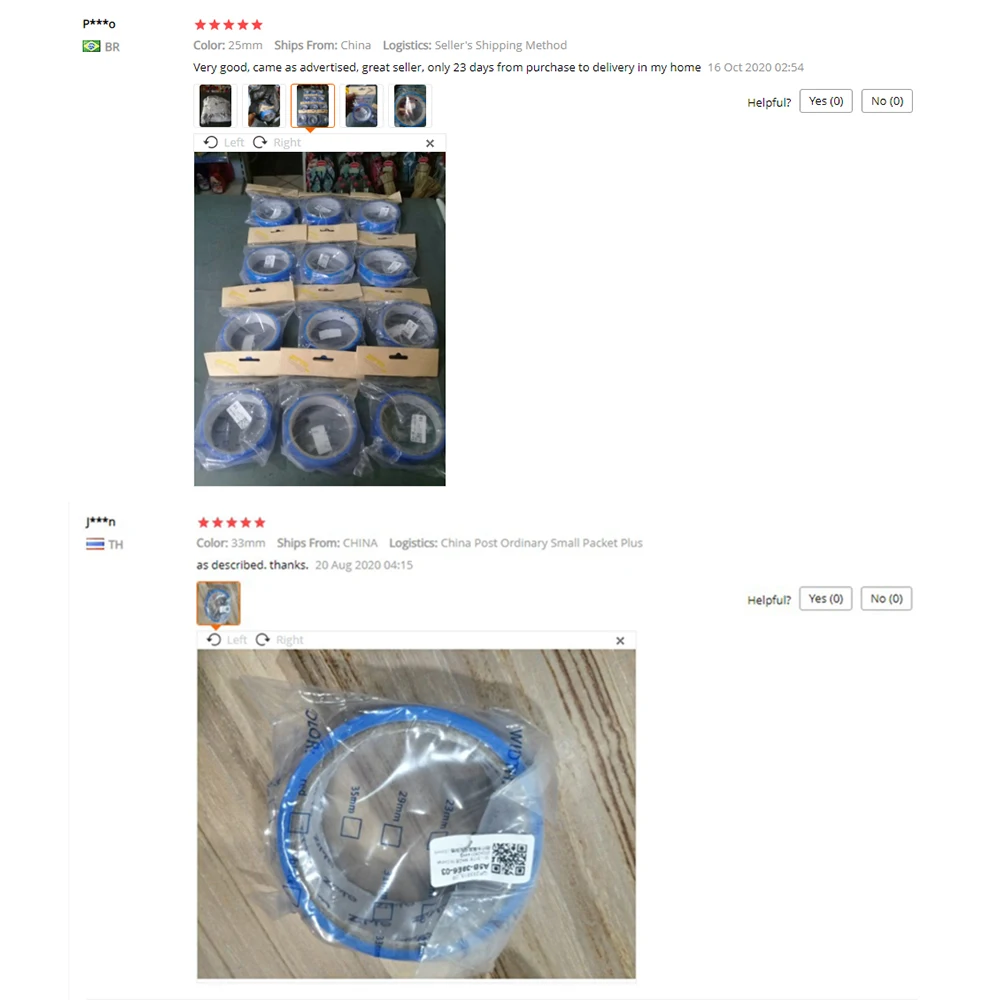This screenshot has height=1000, width=1000.
Task: Open first thumbnail in P***o's review
Action: tap(215, 105)
